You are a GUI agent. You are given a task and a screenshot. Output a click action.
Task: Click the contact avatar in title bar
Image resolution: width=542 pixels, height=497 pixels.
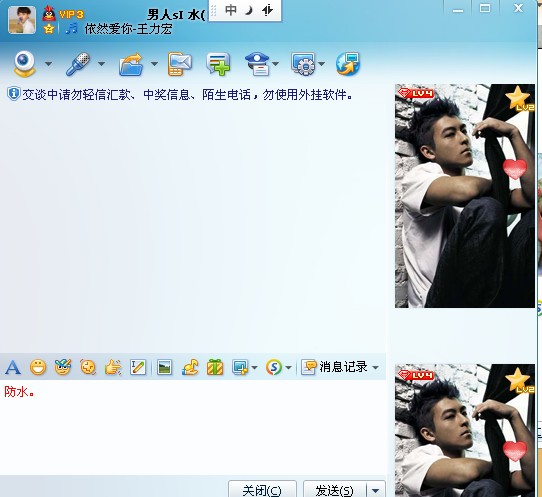point(22,20)
